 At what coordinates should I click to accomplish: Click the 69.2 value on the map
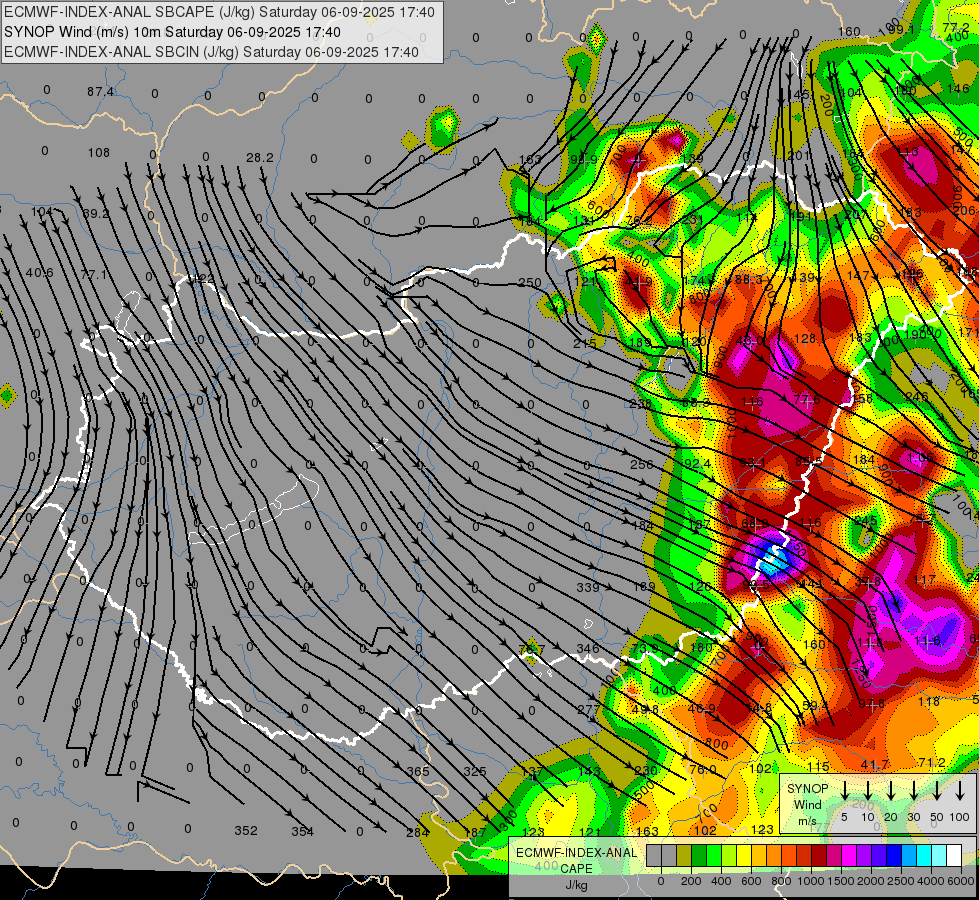pos(96,213)
